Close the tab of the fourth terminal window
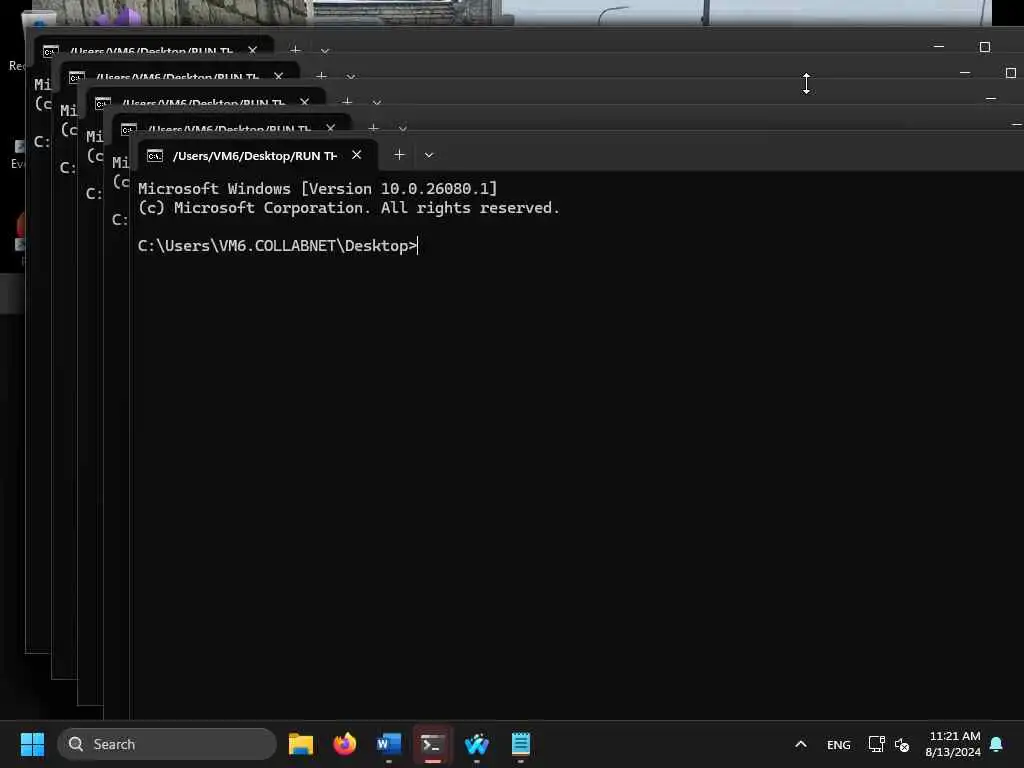The image size is (1024, 768). coord(278,76)
